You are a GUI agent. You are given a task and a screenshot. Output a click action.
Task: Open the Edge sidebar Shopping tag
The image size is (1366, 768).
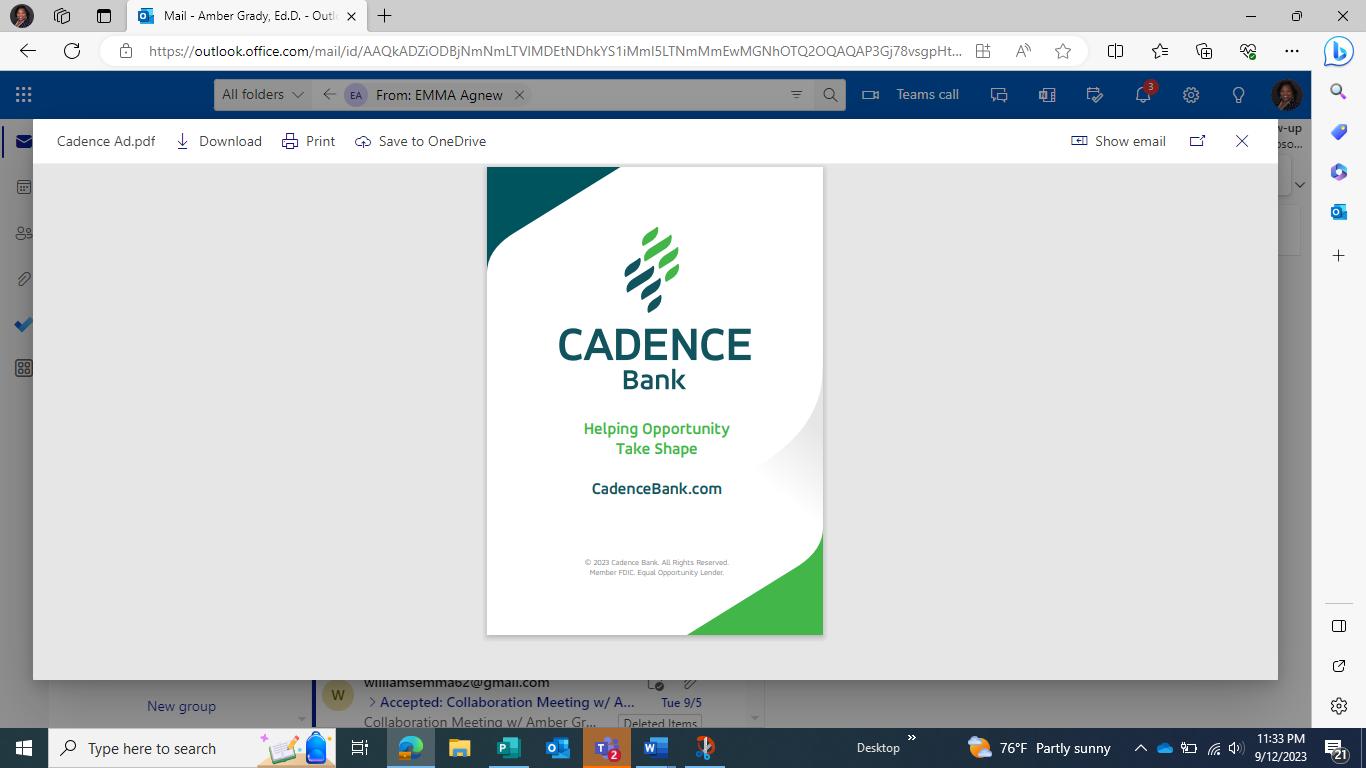point(1338,132)
